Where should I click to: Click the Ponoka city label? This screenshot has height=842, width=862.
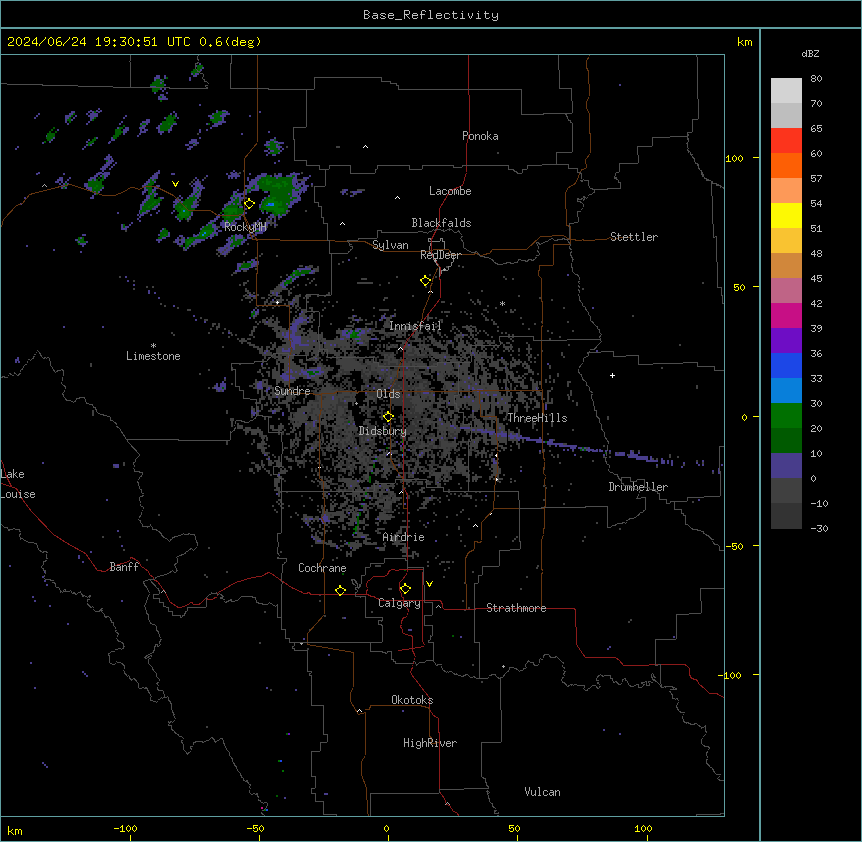coord(480,136)
